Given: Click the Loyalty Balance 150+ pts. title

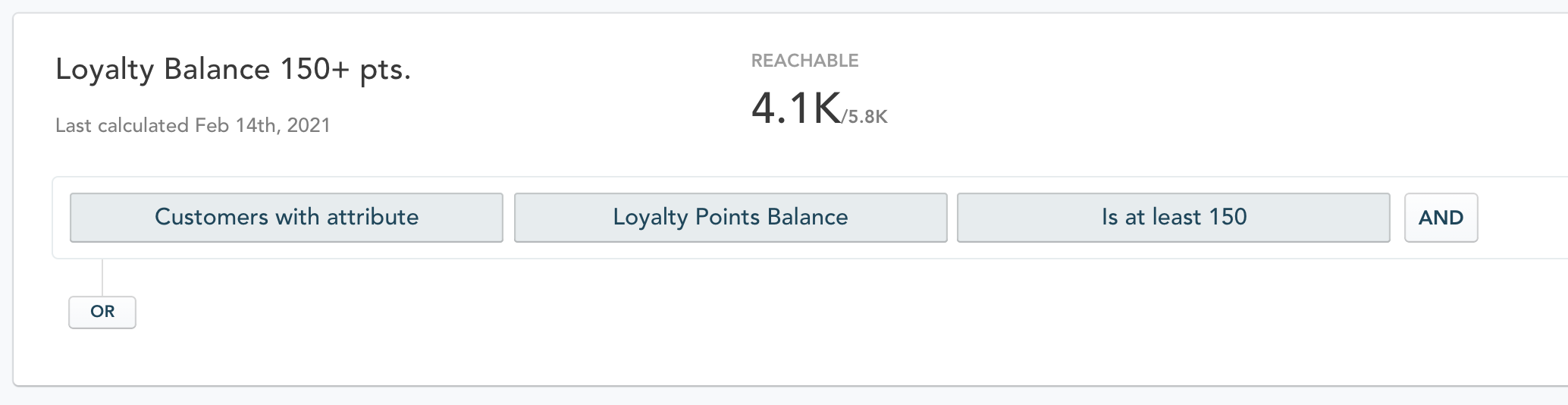Looking at the screenshot, I should [x=233, y=70].
